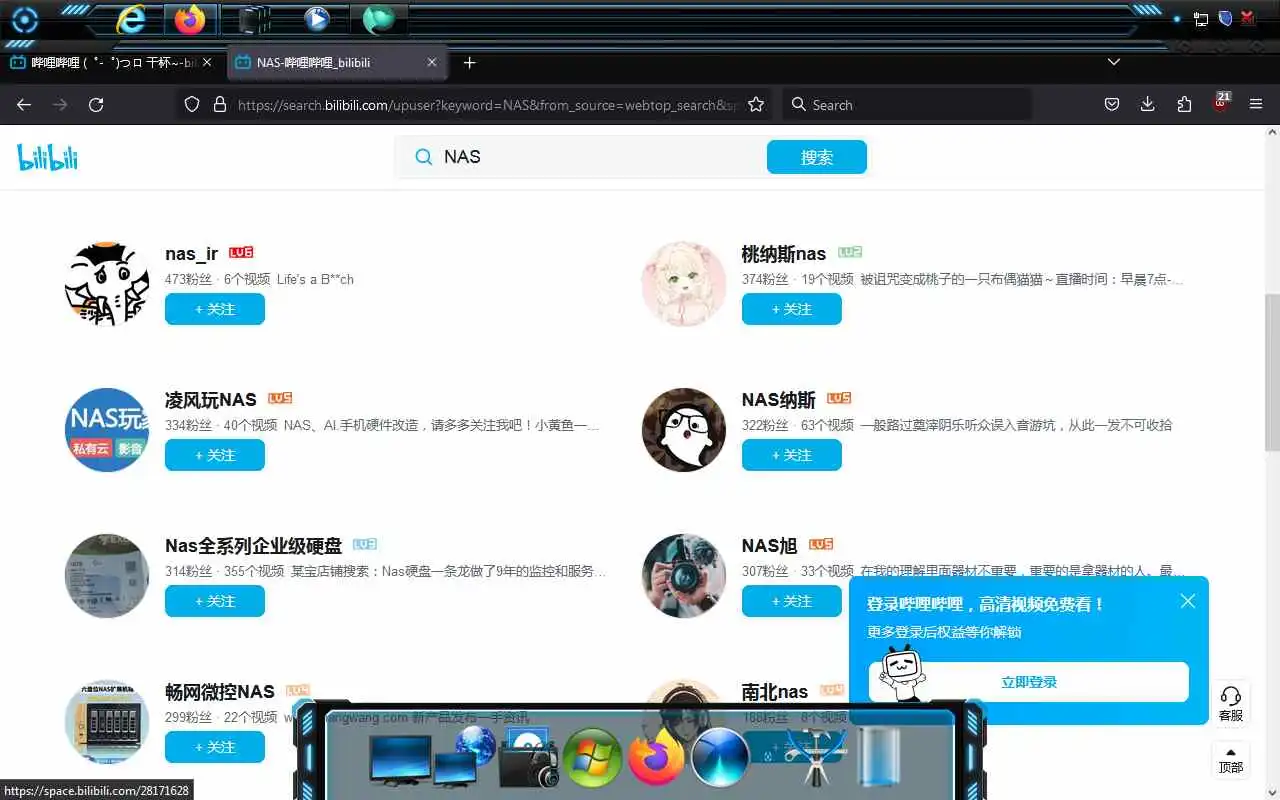The width and height of the screenshot is (1280, 800).
Task: Open 桃纳斯nas profile name link
Action: tap(784, 254)
